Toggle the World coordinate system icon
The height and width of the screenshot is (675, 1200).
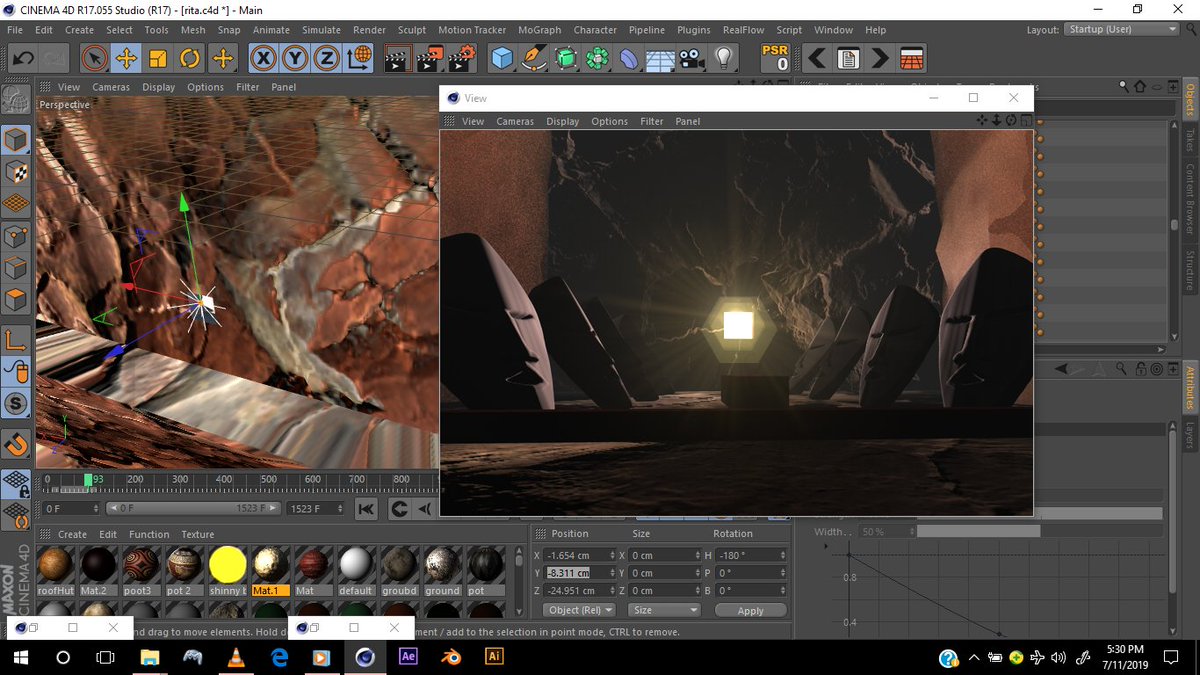(x=359, y=58)
